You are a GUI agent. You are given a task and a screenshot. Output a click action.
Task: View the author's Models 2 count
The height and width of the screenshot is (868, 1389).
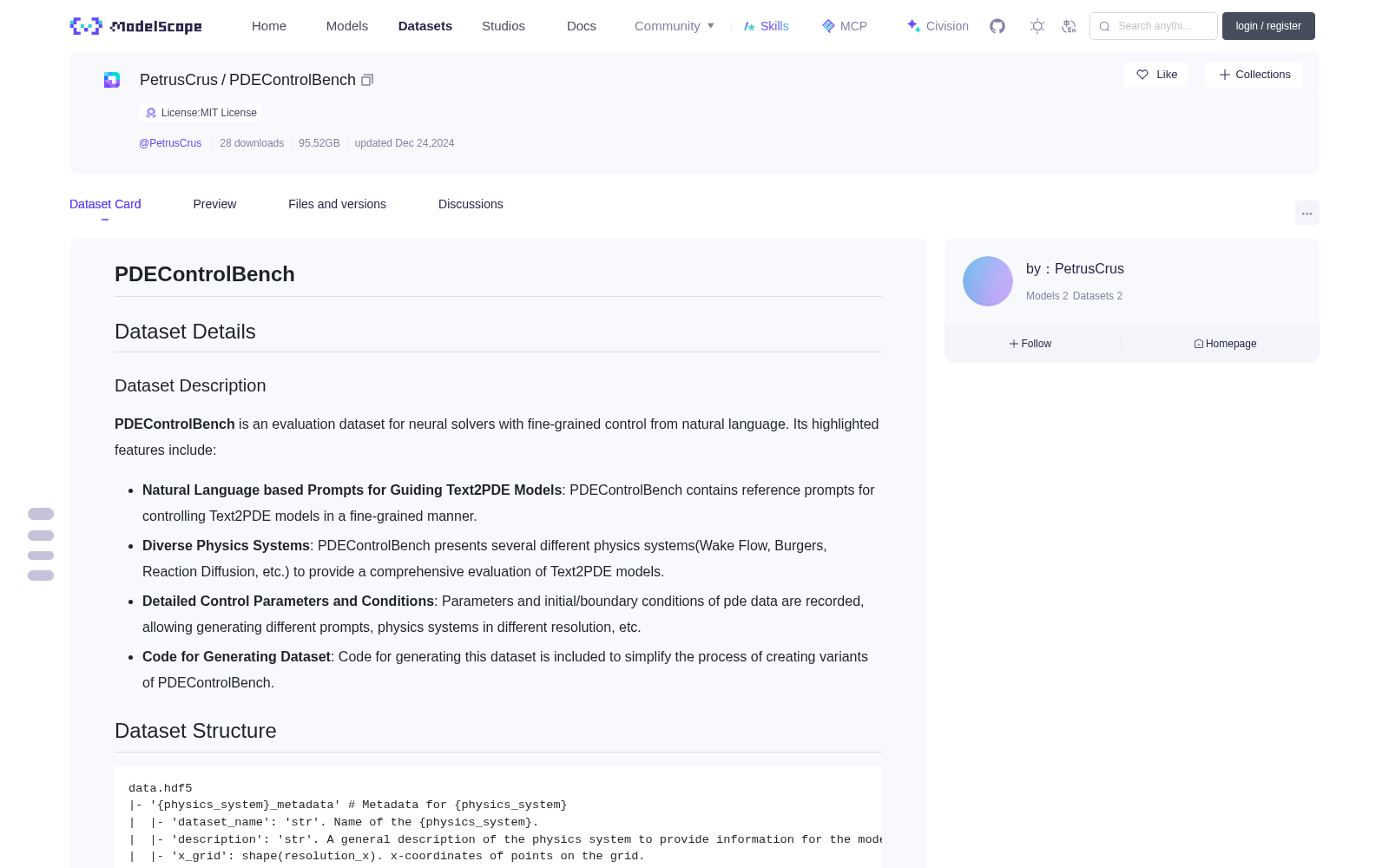click(x=1047, y=296)
